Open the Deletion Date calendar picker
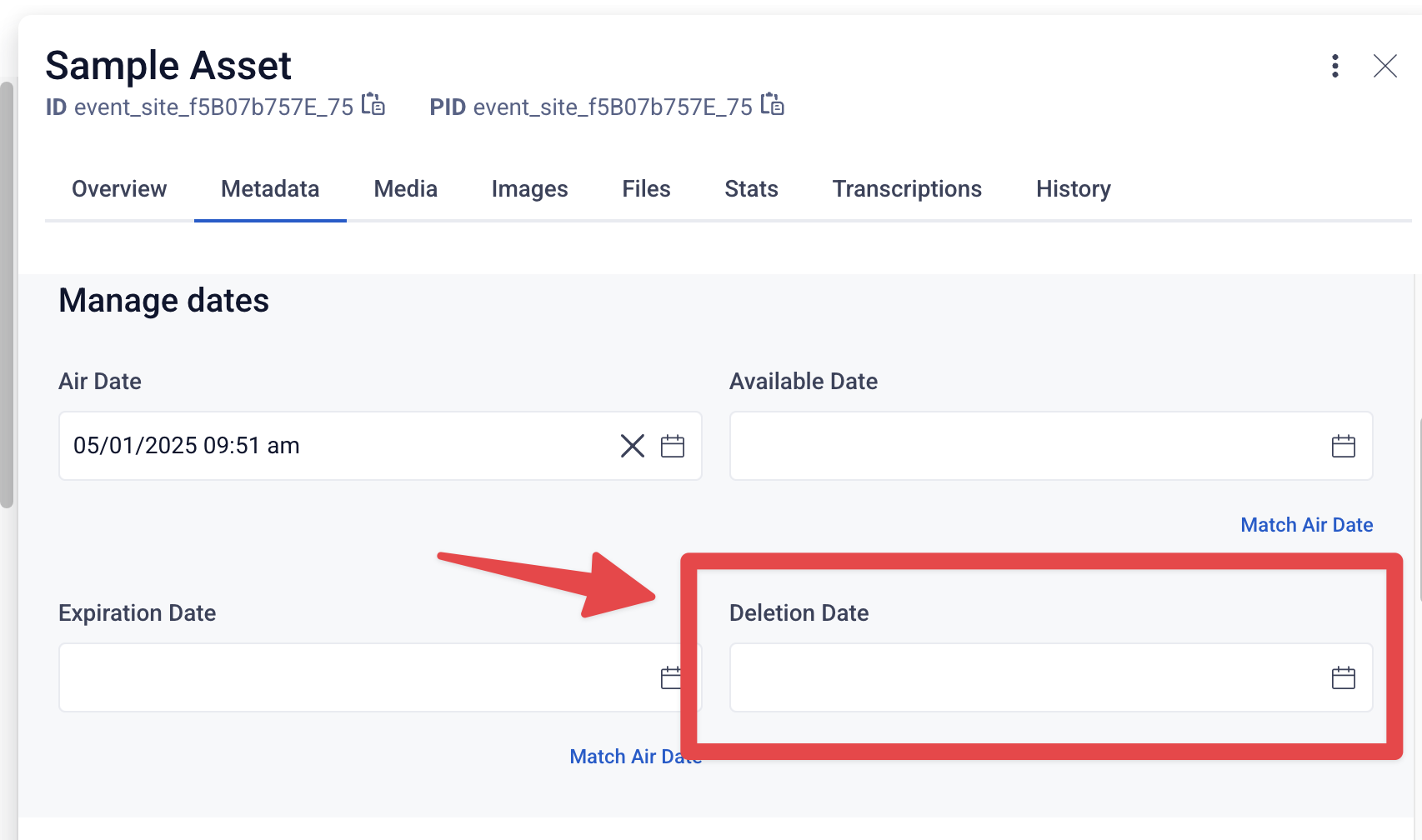Screen dimensions: 1422x840 [x=1344, y=677]
